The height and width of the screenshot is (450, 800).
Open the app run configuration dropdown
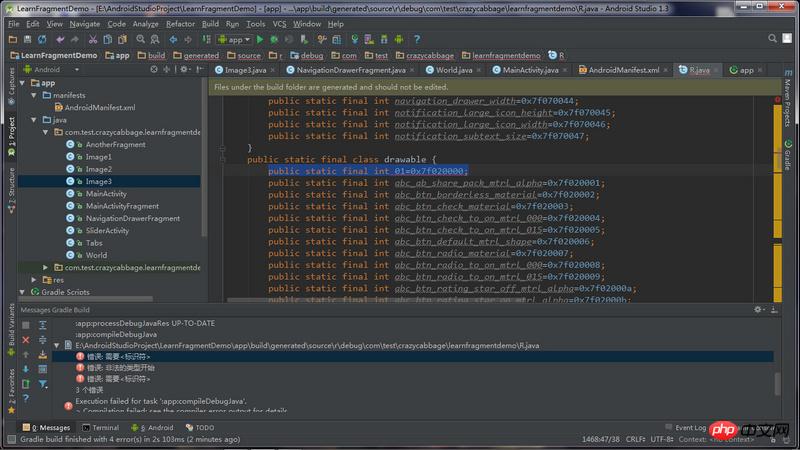coord(234,39)
